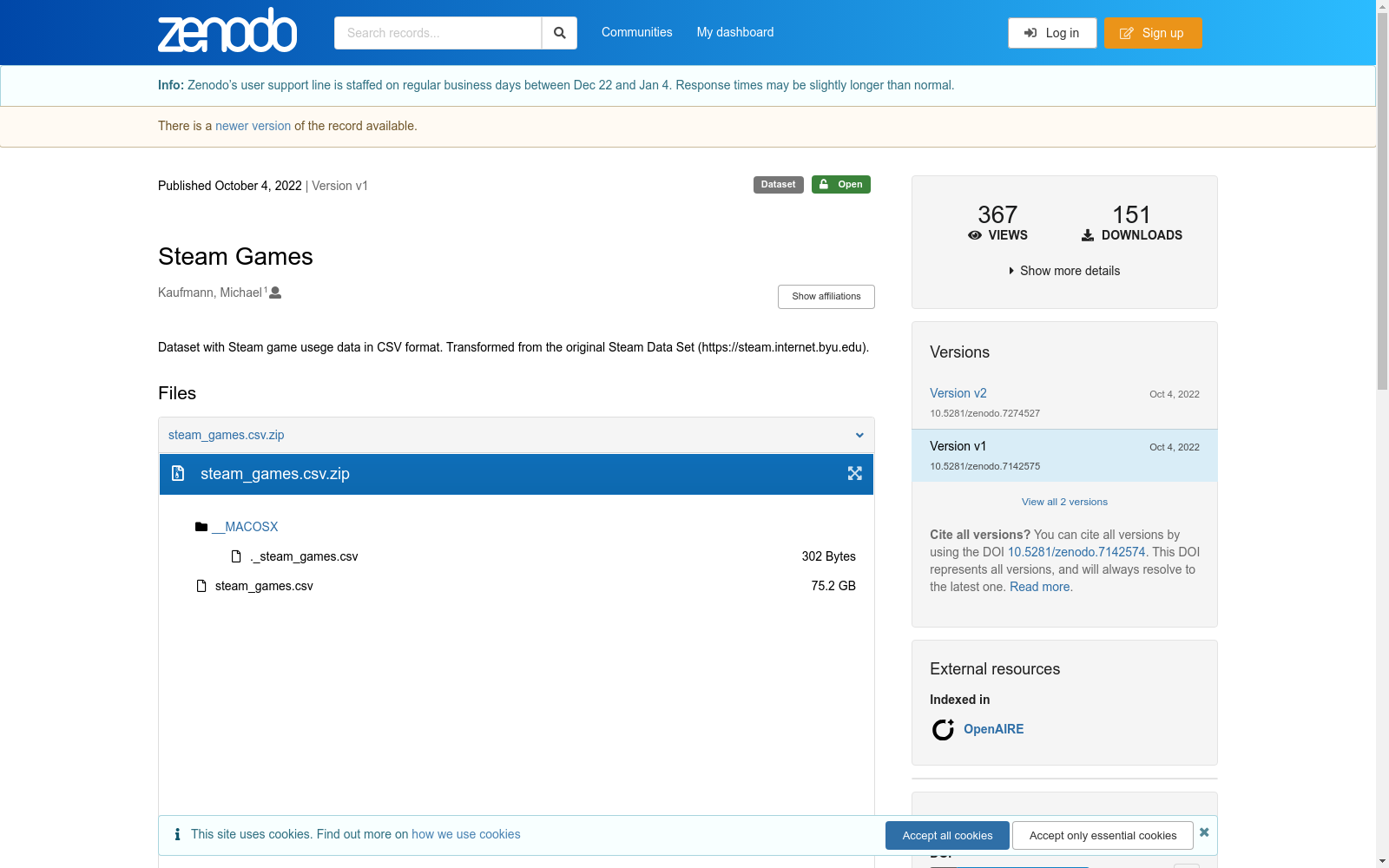
Task: Click the author person icon beside Kaufmann, Michael
Action: pyautogui.click(x=275, y=293)
